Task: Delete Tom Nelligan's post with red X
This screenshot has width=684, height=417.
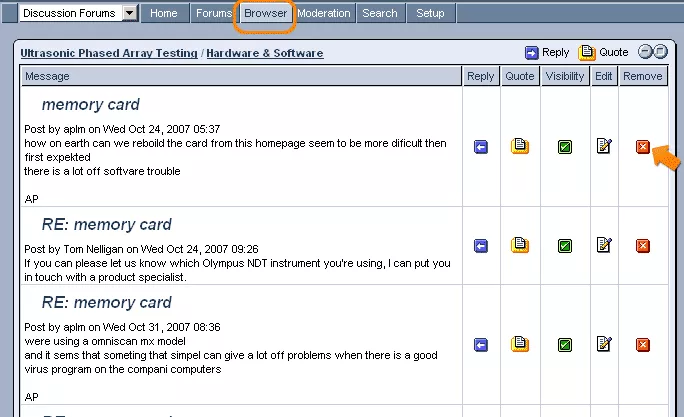Action: click(643, 245)
